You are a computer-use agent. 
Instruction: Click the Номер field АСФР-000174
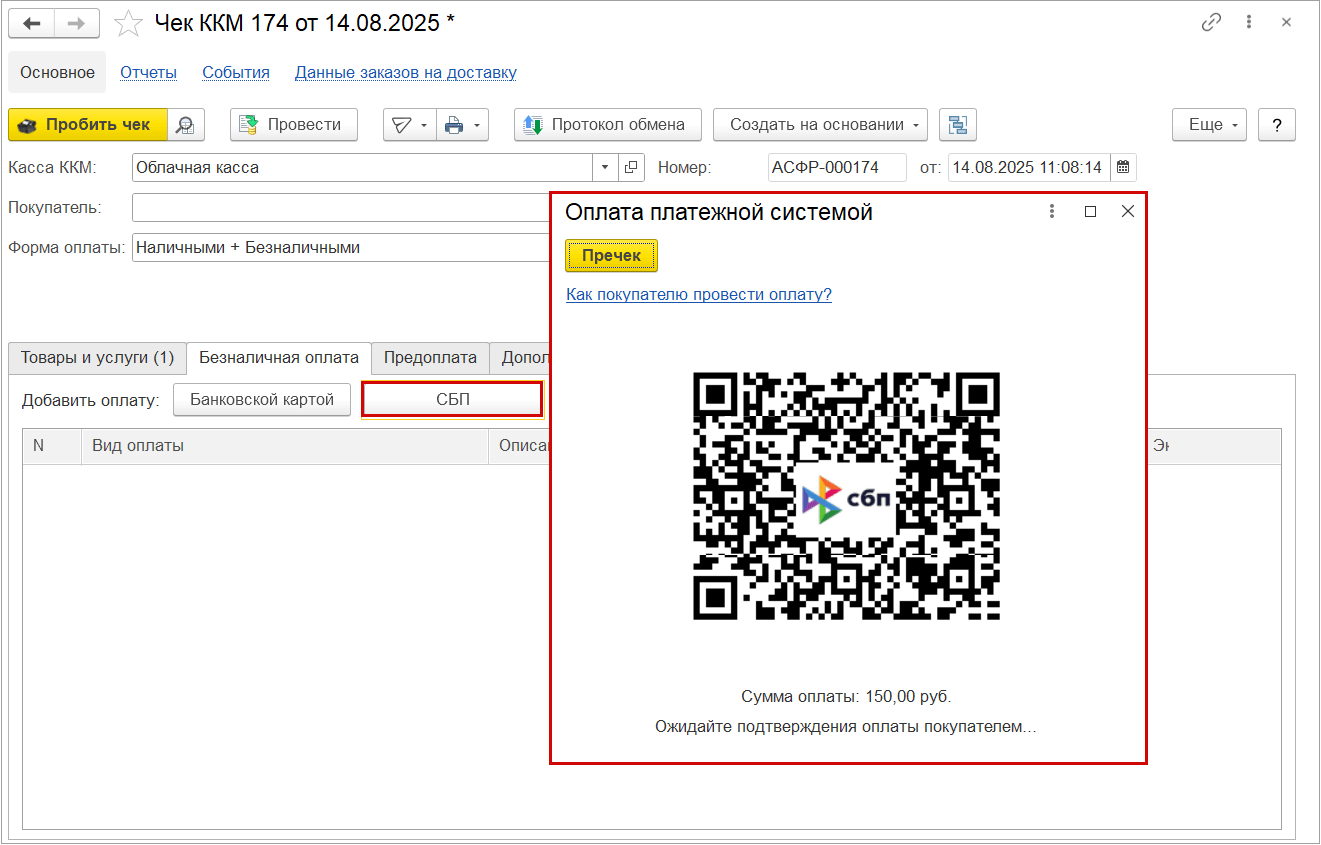837,167
